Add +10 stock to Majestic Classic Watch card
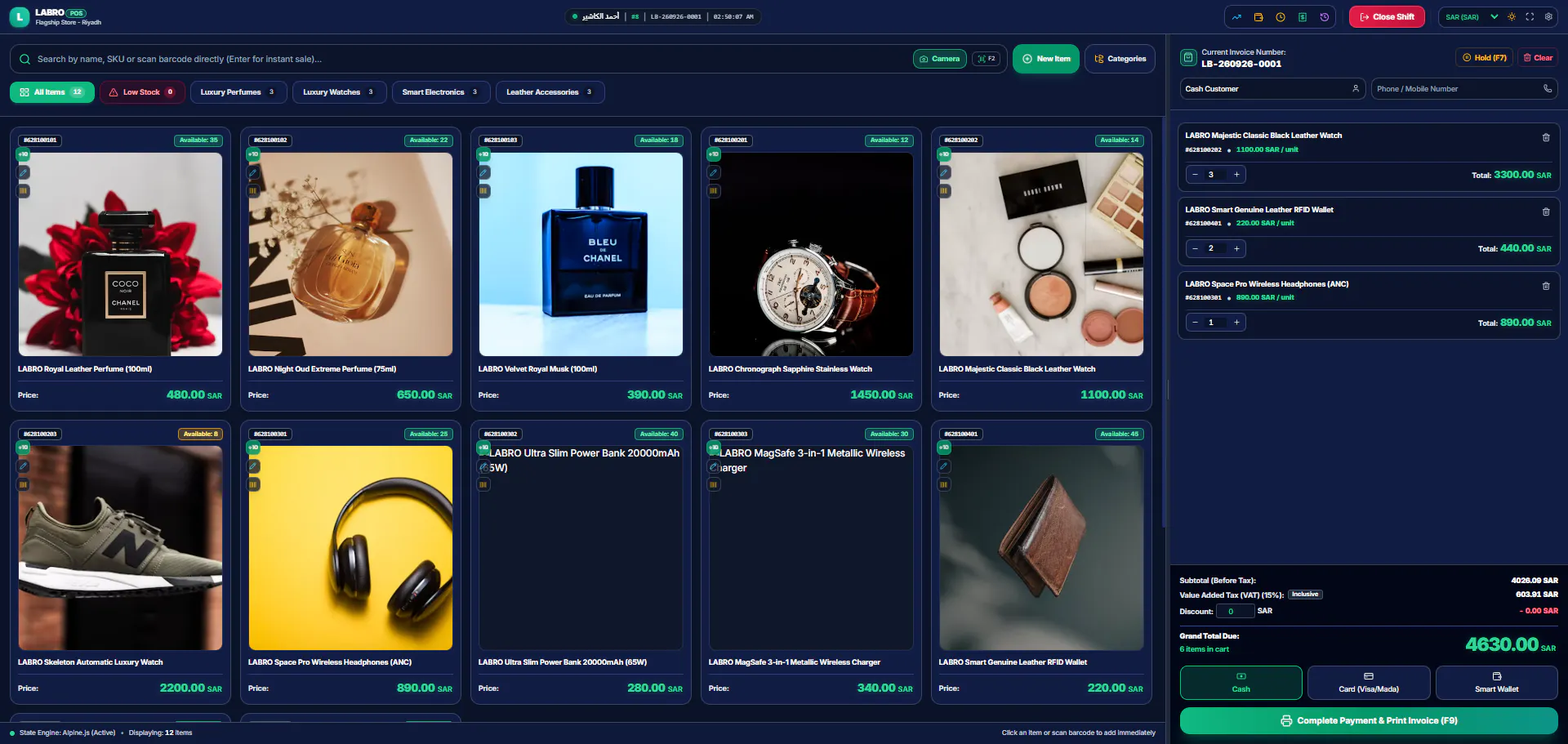This screenshot has width=1568, height=744. [x=944, y=154]
